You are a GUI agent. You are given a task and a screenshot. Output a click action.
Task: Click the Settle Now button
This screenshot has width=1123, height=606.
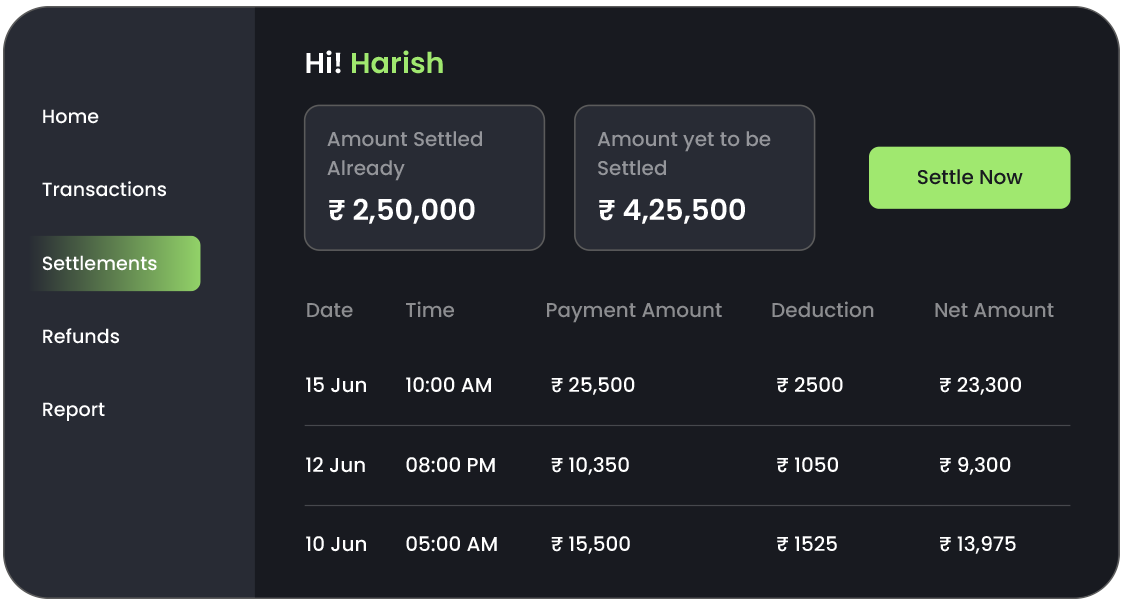pos(969,178)
